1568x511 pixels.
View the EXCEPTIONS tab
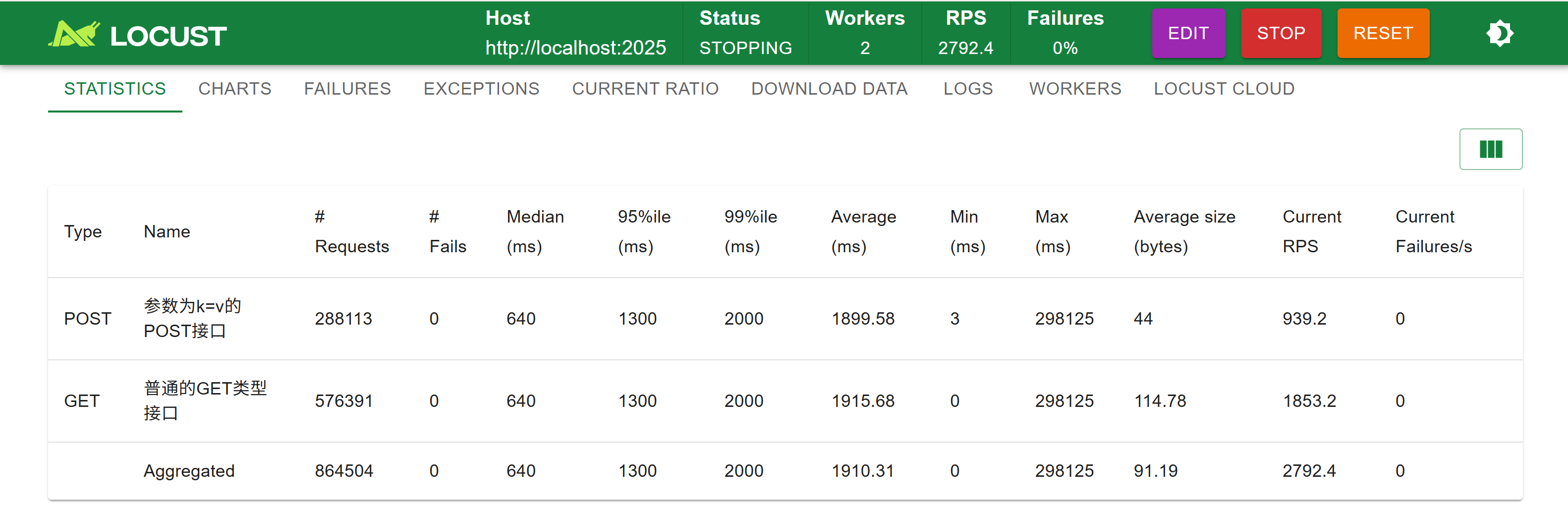[482, 89]
